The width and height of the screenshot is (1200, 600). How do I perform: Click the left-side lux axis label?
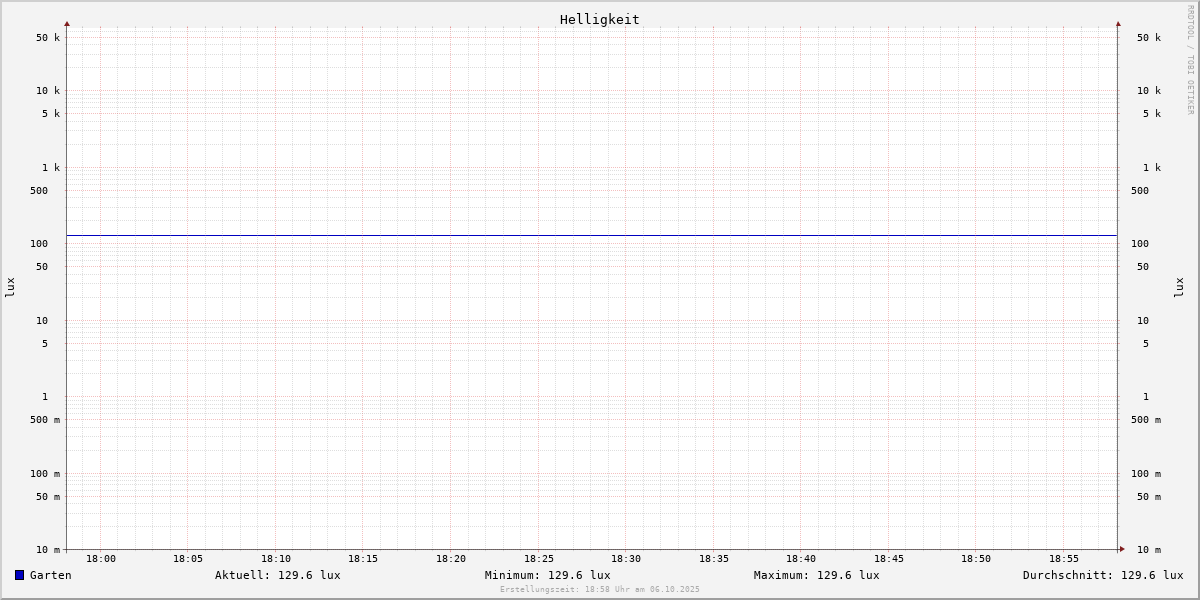tap(10, 287)
